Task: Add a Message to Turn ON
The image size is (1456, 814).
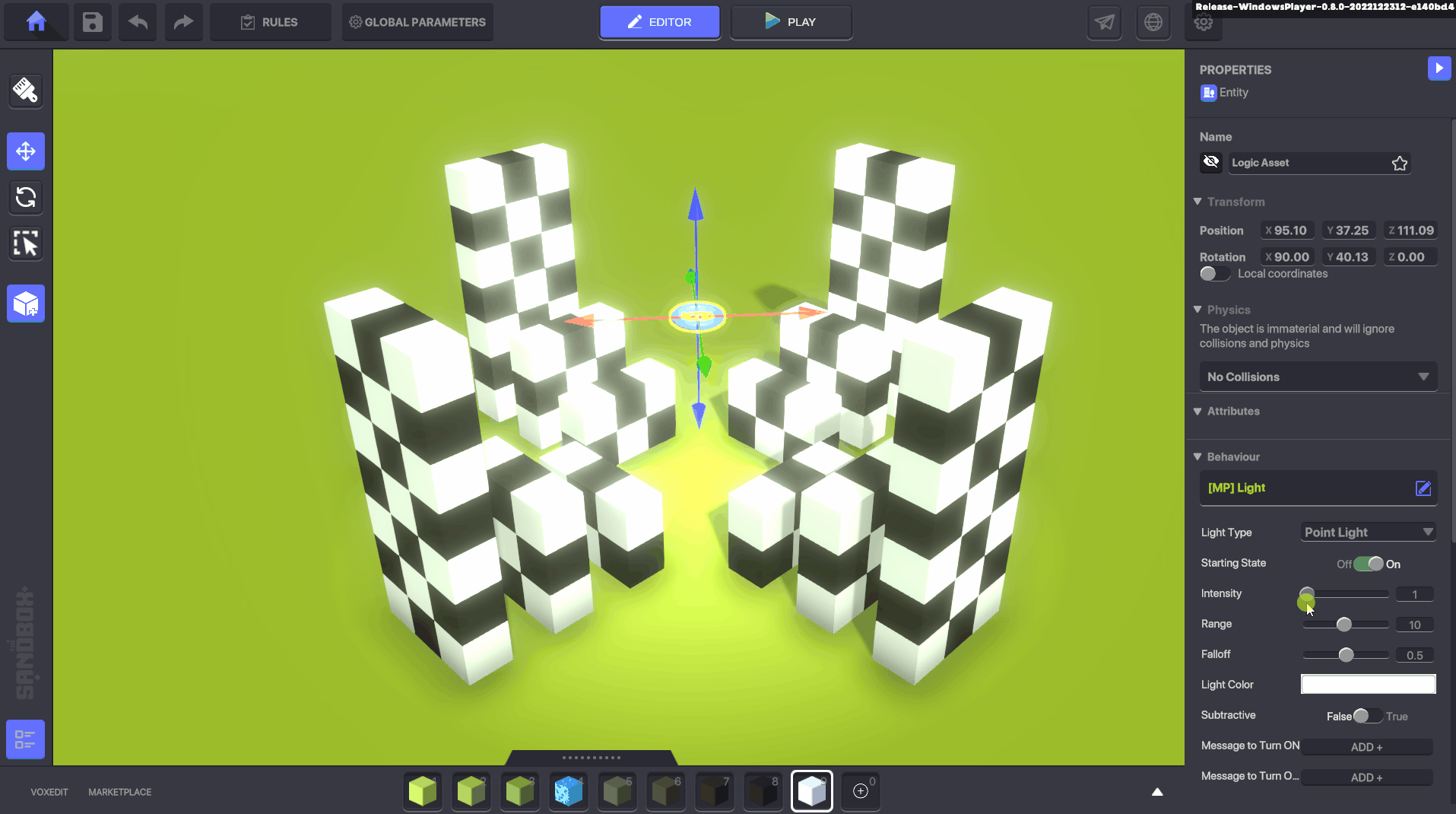Action: click(x=1366, y=747)
